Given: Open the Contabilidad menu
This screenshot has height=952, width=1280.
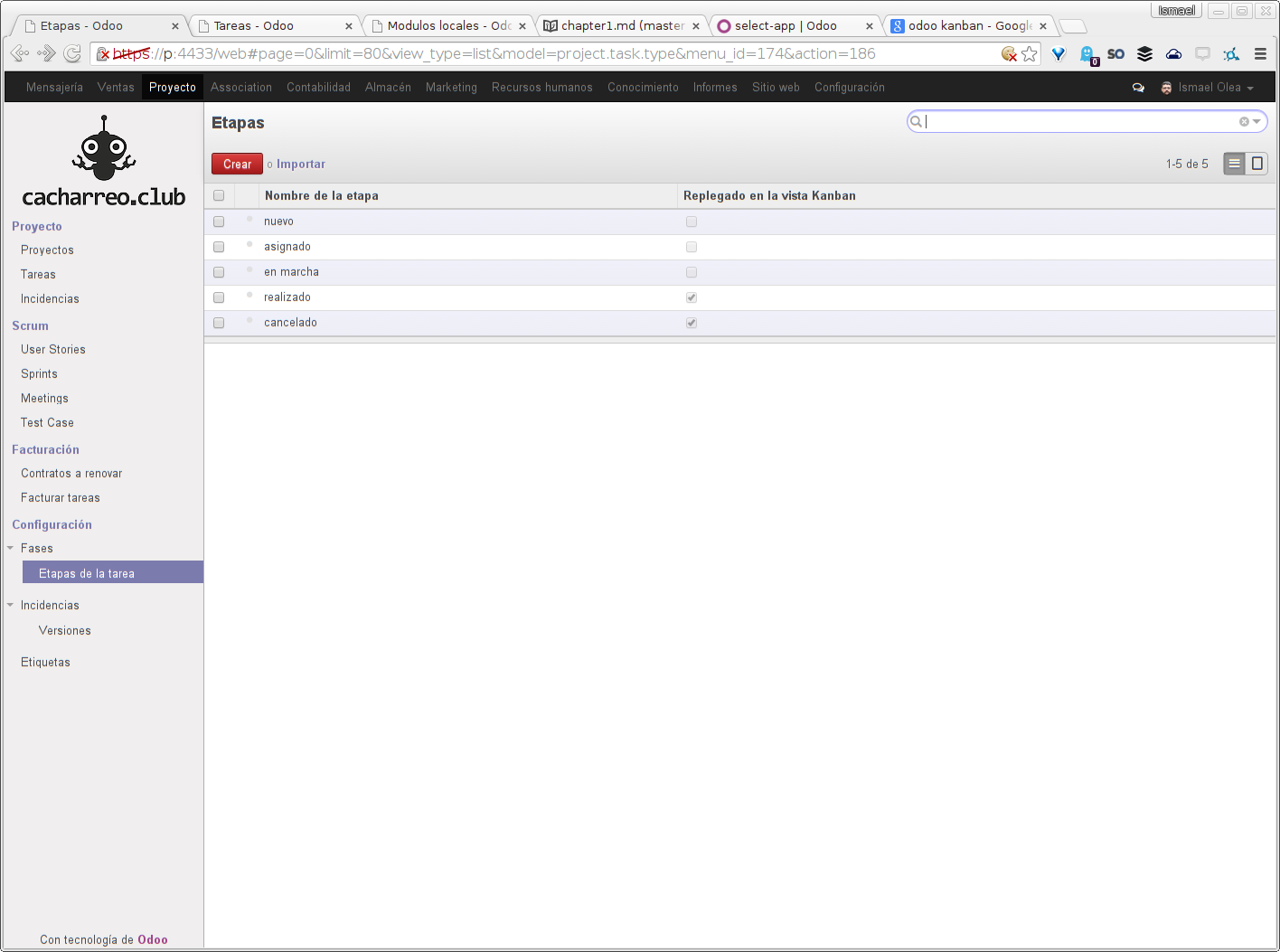Looking at the screenshot, I should tap(318, 88).
